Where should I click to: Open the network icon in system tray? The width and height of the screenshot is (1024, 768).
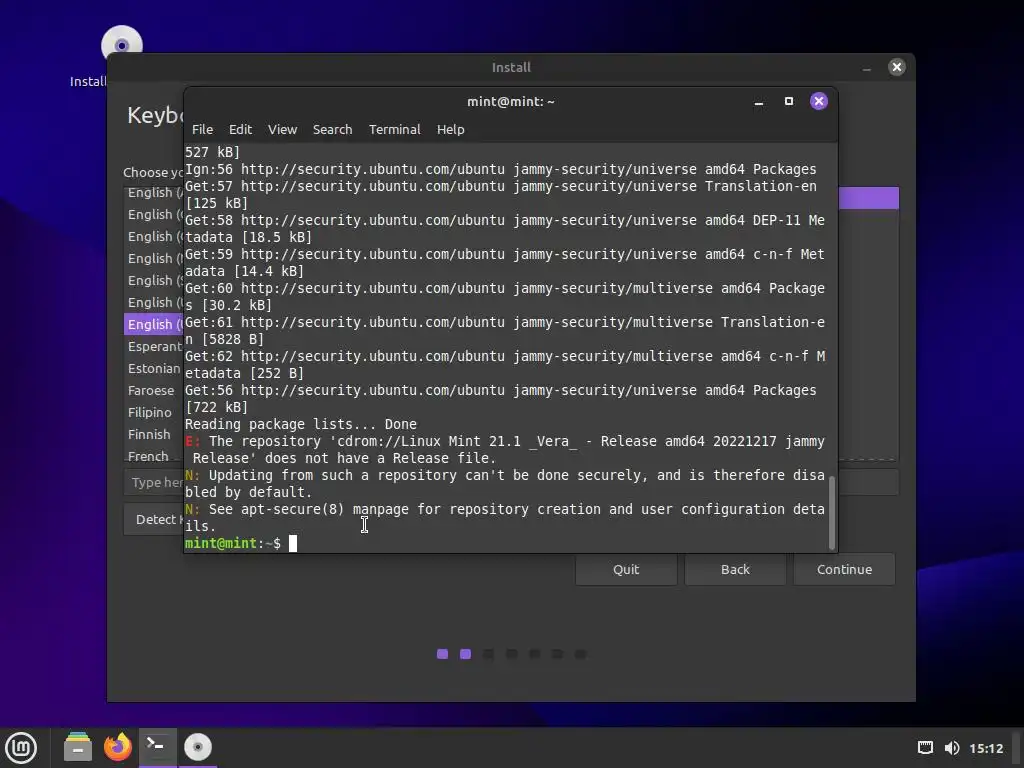click(925, 748)
